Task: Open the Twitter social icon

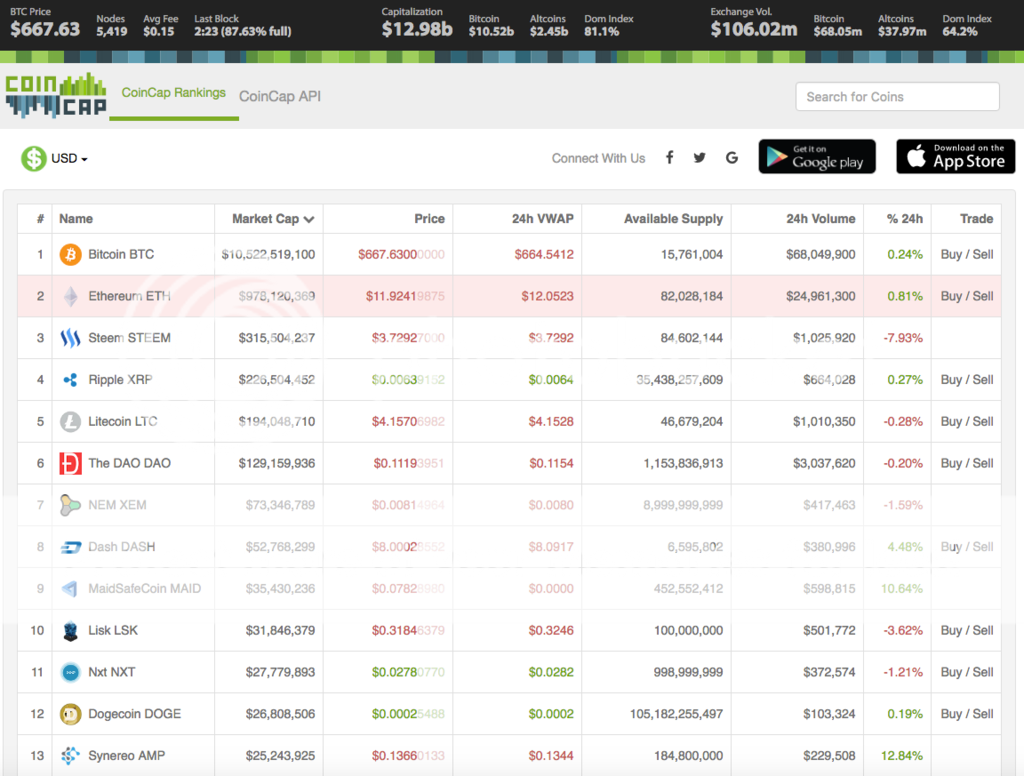Action: tap(700, 158)
